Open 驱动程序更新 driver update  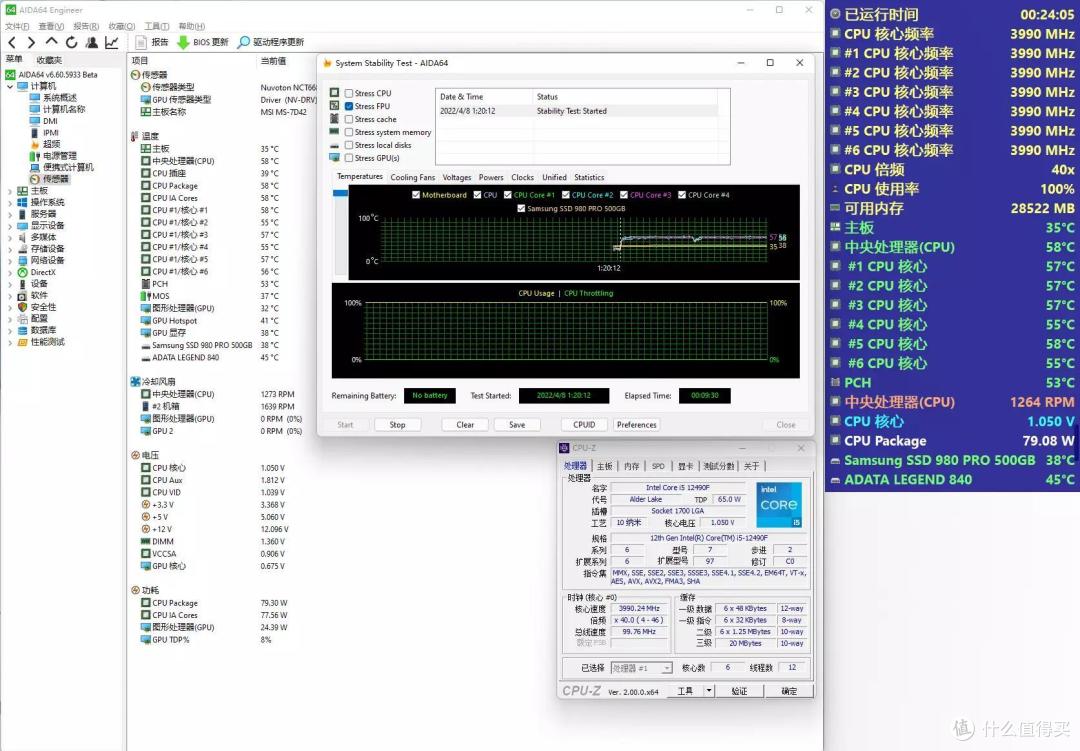tap(271, 43)
